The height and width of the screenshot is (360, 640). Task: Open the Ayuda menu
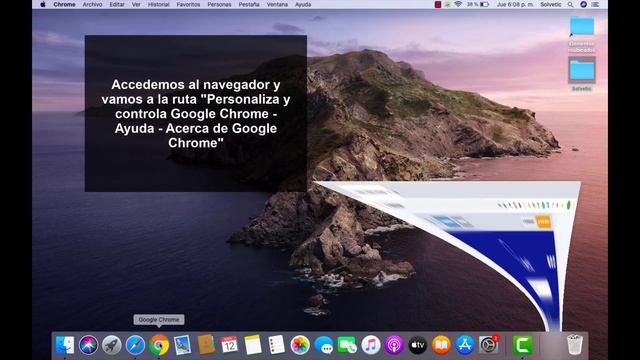(303, 4)
